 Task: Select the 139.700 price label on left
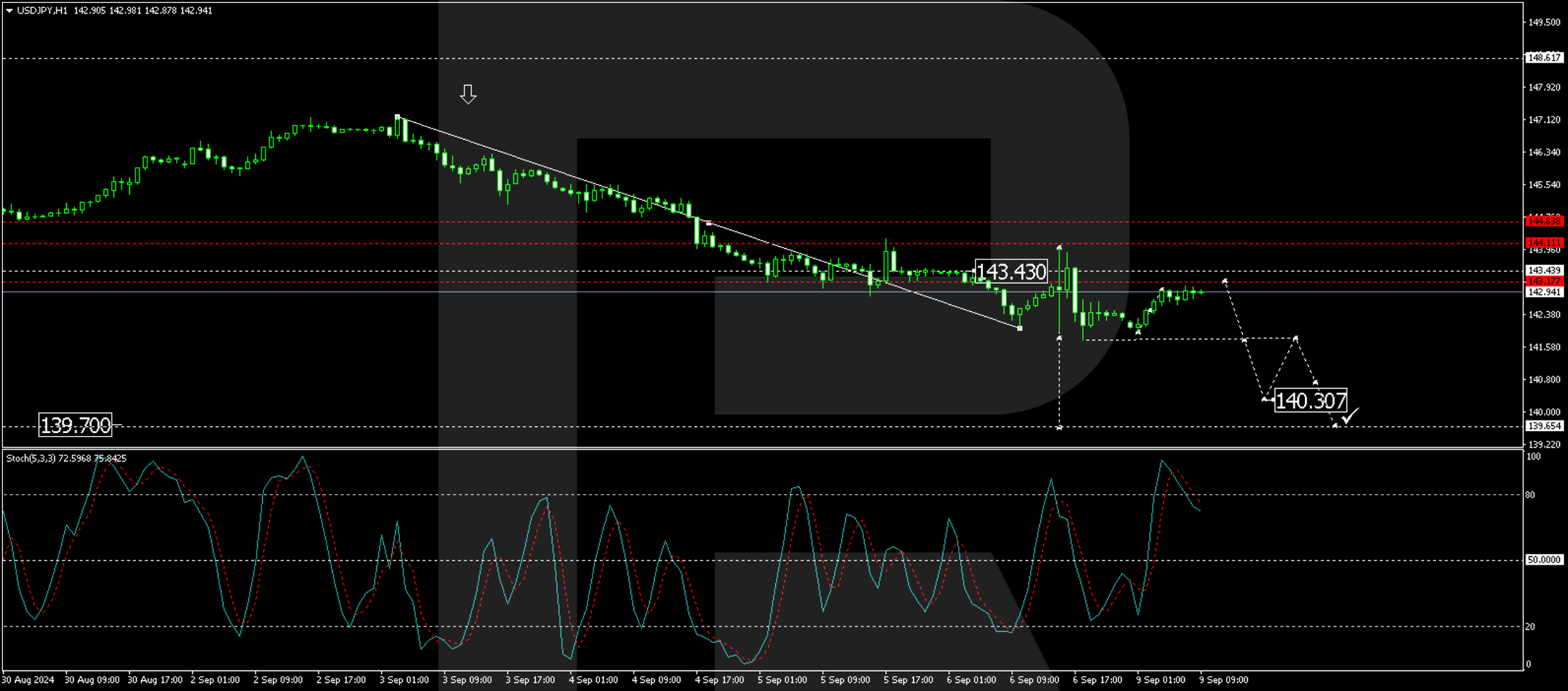75,426
